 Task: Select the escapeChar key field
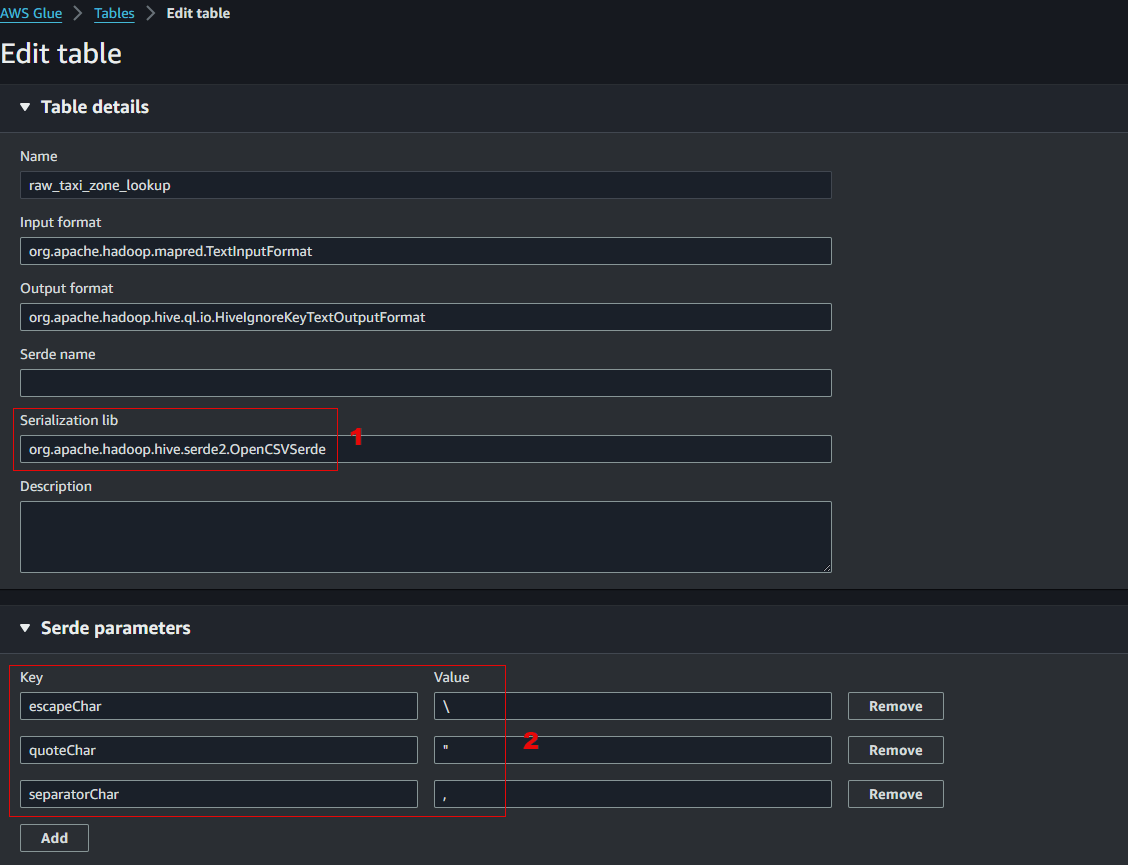(218, 706)
